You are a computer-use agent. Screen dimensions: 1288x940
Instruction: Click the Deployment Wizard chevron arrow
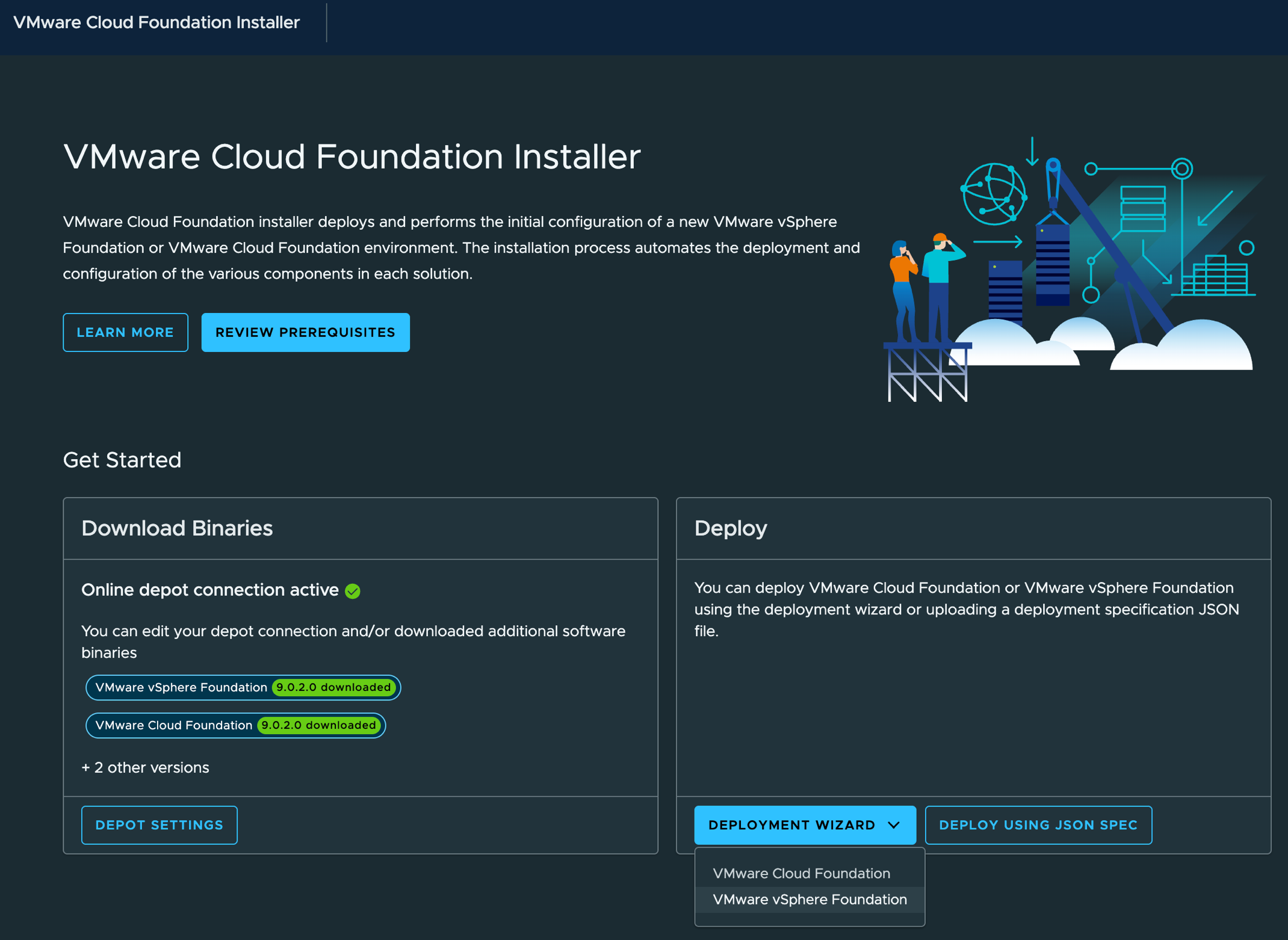[894, 825]
